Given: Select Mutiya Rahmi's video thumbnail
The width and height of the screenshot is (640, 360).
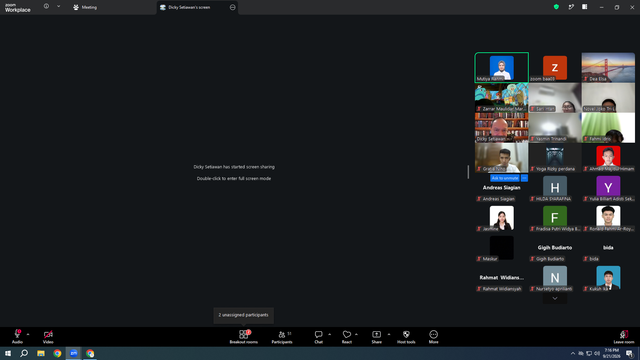Looking at the screenshot, I should pyautogui.click(x=502, y=67).
